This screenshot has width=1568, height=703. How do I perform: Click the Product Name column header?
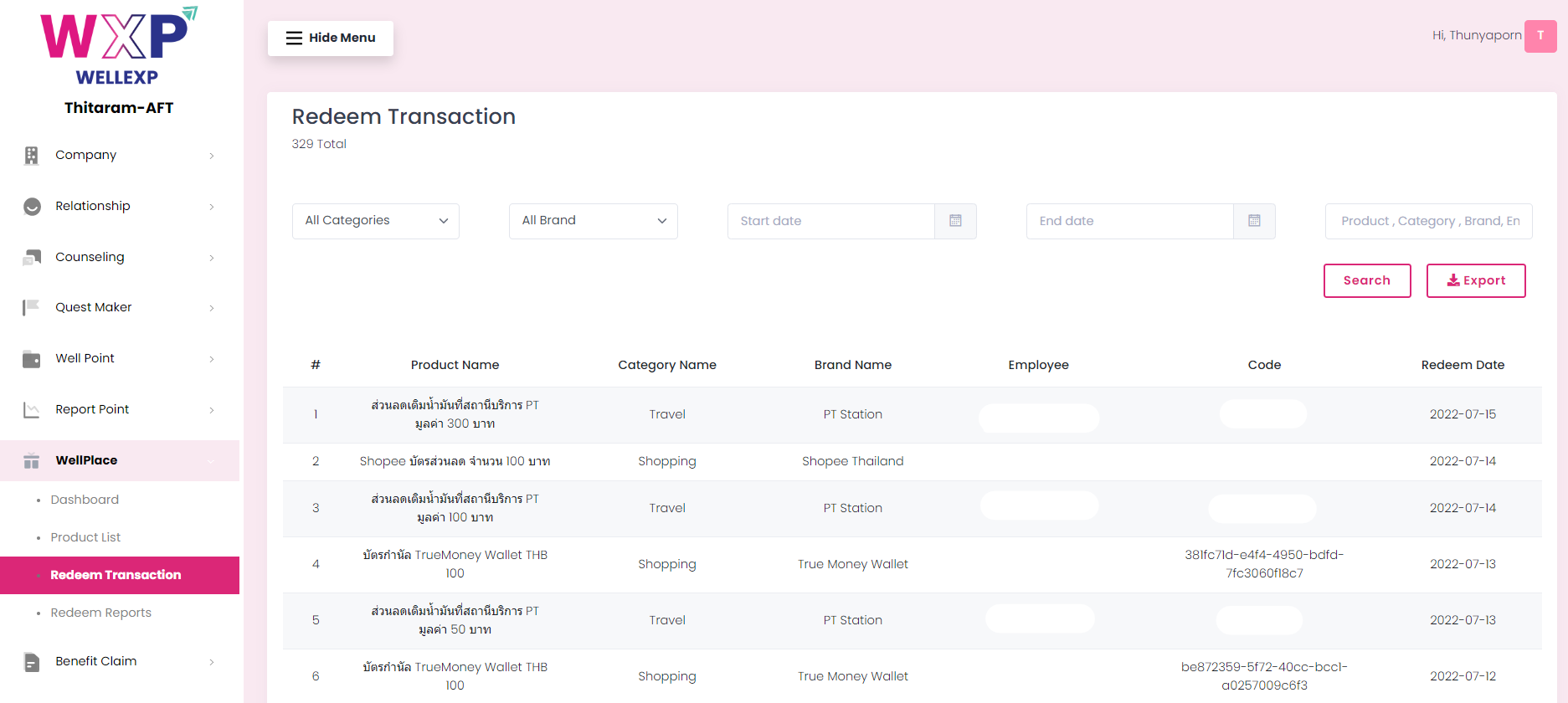point(455,365)
